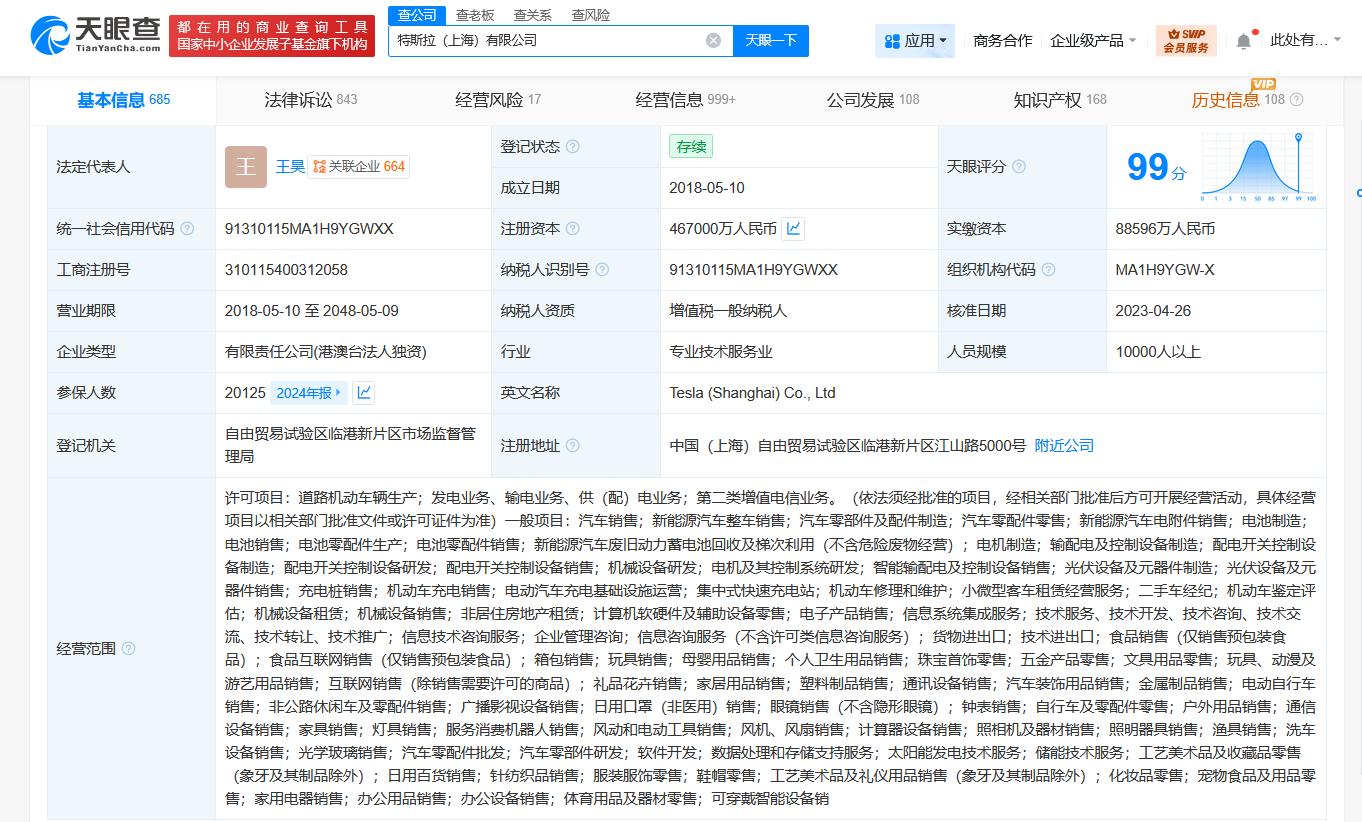Click 关联企业 664 next to 王昊
Viewport: 1362px width, 822px height.
point(358,166)
